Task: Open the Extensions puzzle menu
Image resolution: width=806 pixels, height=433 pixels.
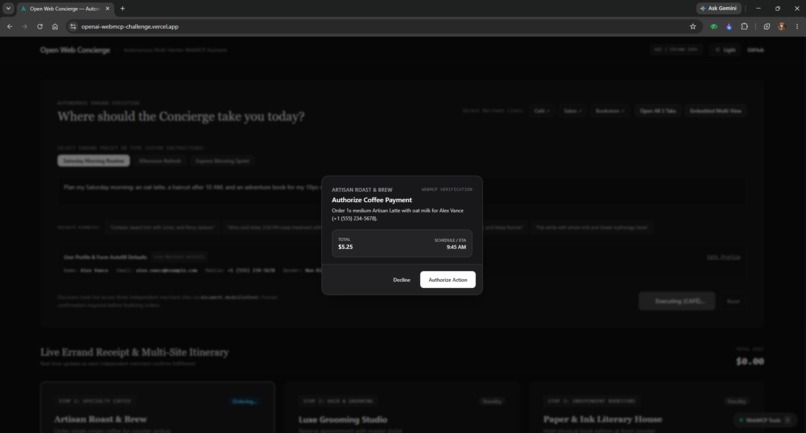Action: point(744,26)
